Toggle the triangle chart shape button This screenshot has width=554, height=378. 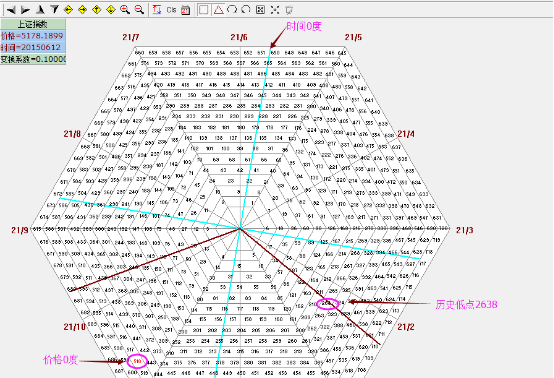[218, 10]
